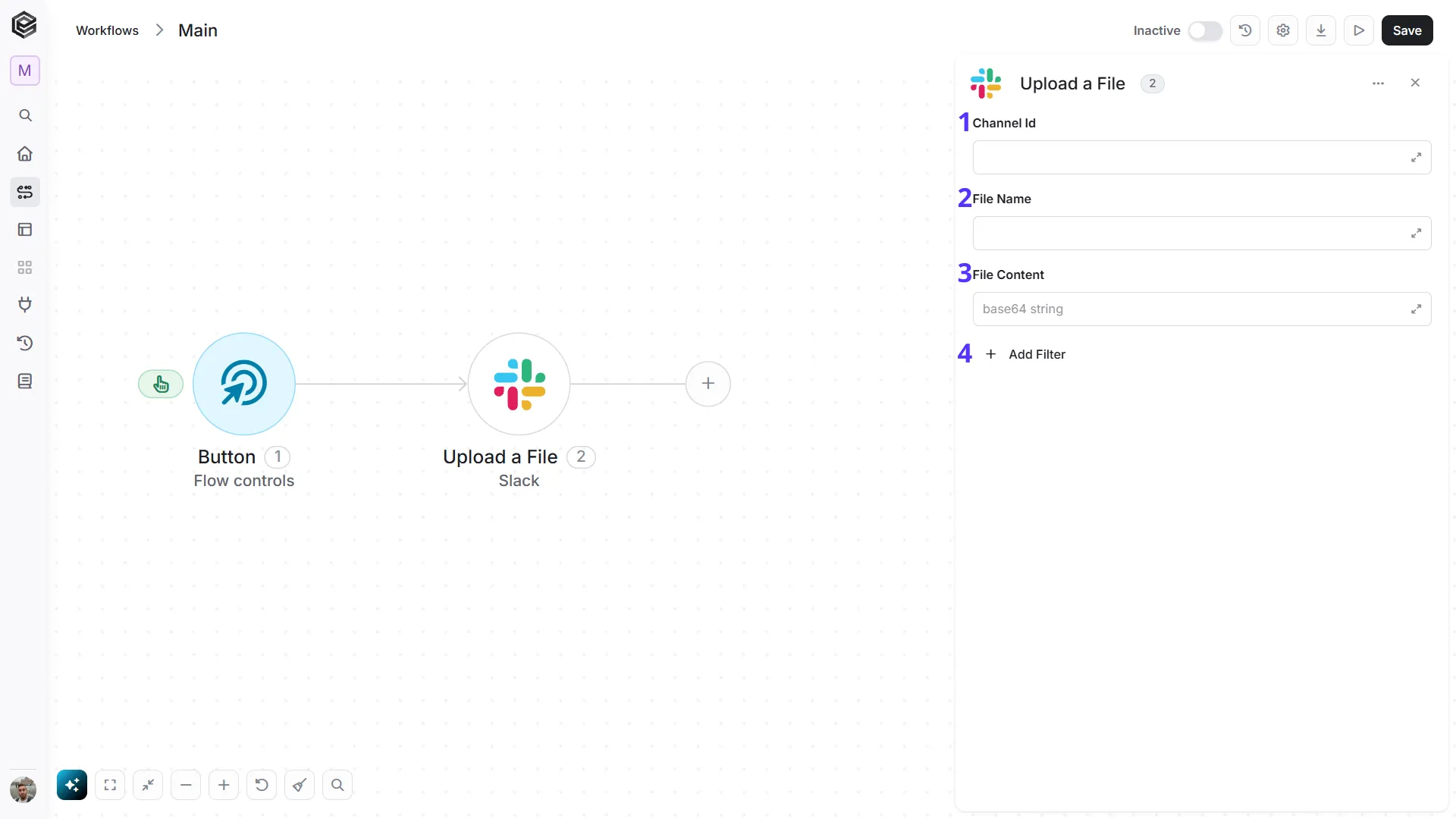Expand the File Name field editor
The height and width of the screenshot is (819, 1456).
(1416, 234)
